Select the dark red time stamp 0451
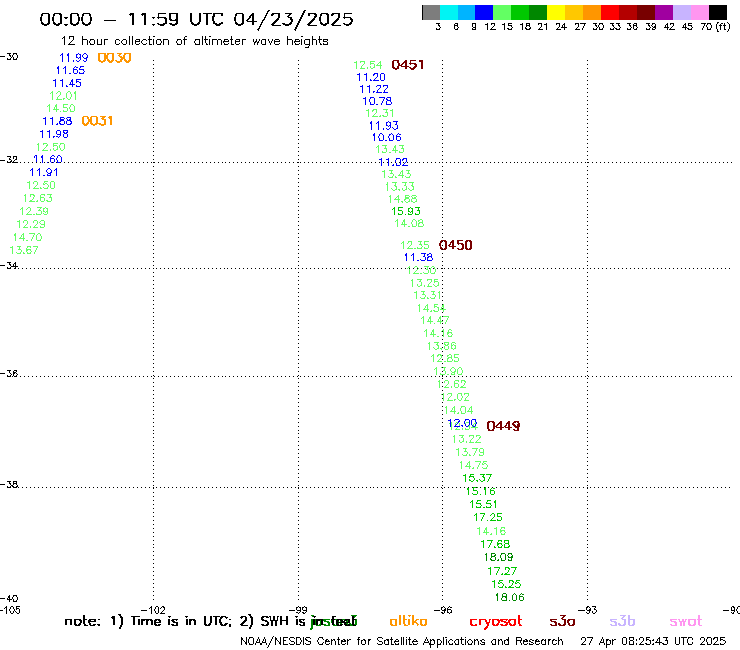This screenshot has height=650, width=740. click(x=408, y=65)
